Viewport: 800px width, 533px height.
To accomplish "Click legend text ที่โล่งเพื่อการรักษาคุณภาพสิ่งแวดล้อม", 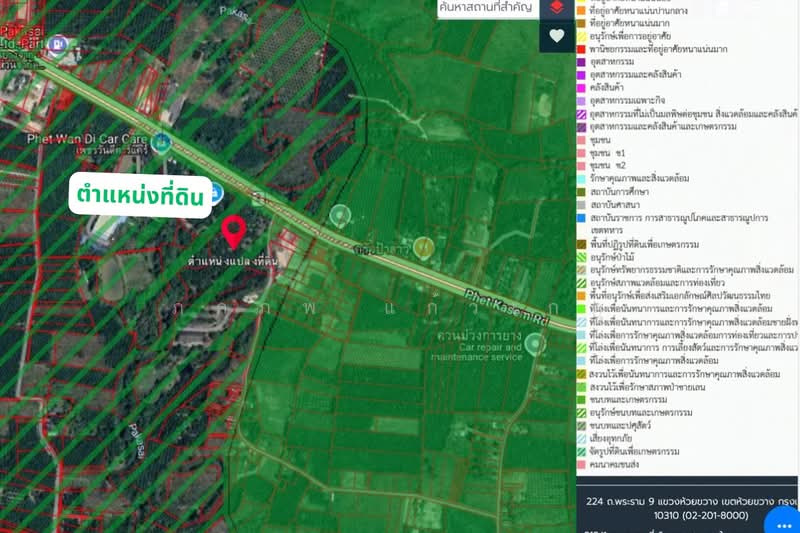I will (x=654, y=361).
